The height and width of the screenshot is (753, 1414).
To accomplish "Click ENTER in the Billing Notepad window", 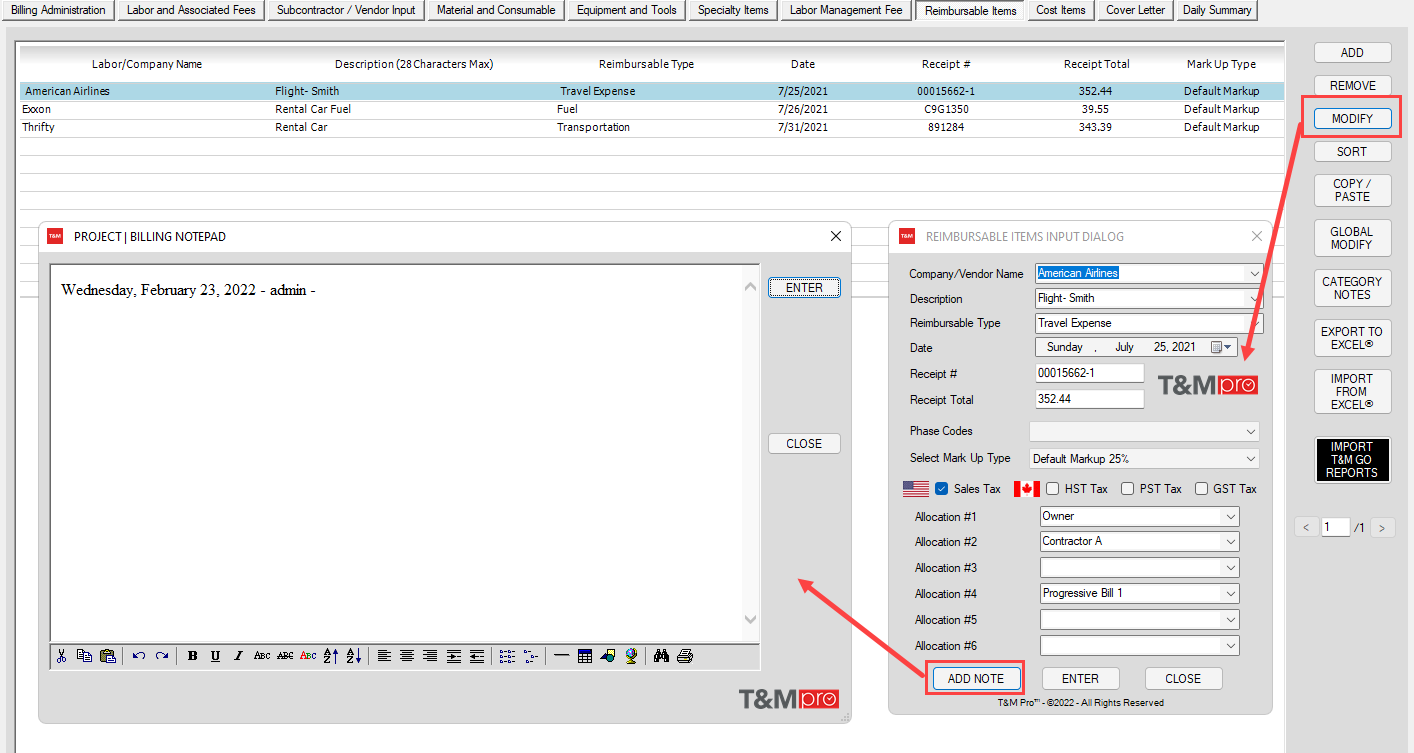I will (x=804, y=288).
